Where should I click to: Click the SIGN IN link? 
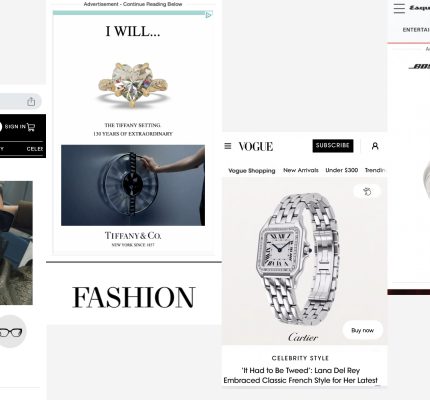[x=15, y=127]
